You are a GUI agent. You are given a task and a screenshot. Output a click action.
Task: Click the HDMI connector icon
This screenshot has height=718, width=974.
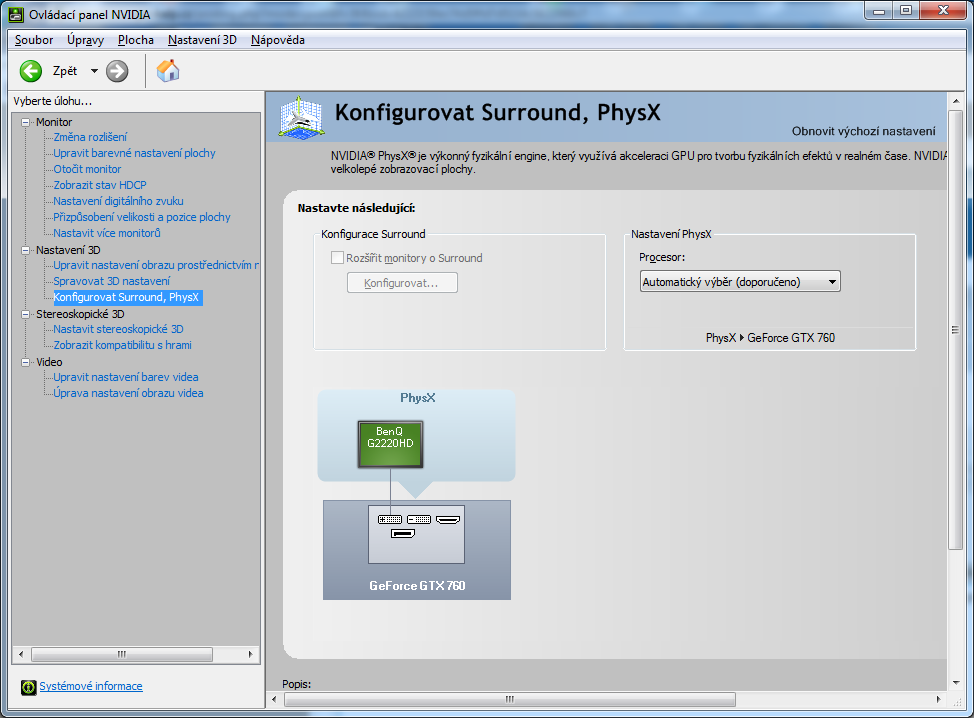pos(448,519)
